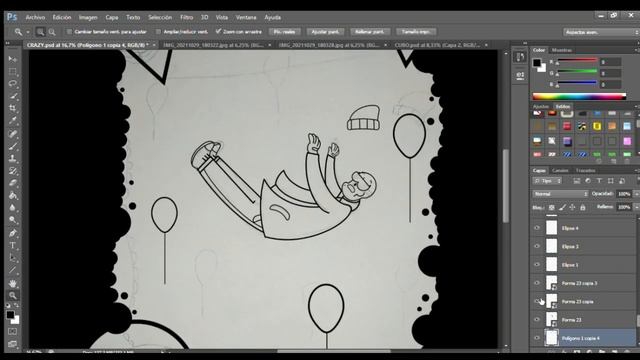This screenshot has height=360, width=640.
Task: Open the Edición menu
Action: [62, 18]
